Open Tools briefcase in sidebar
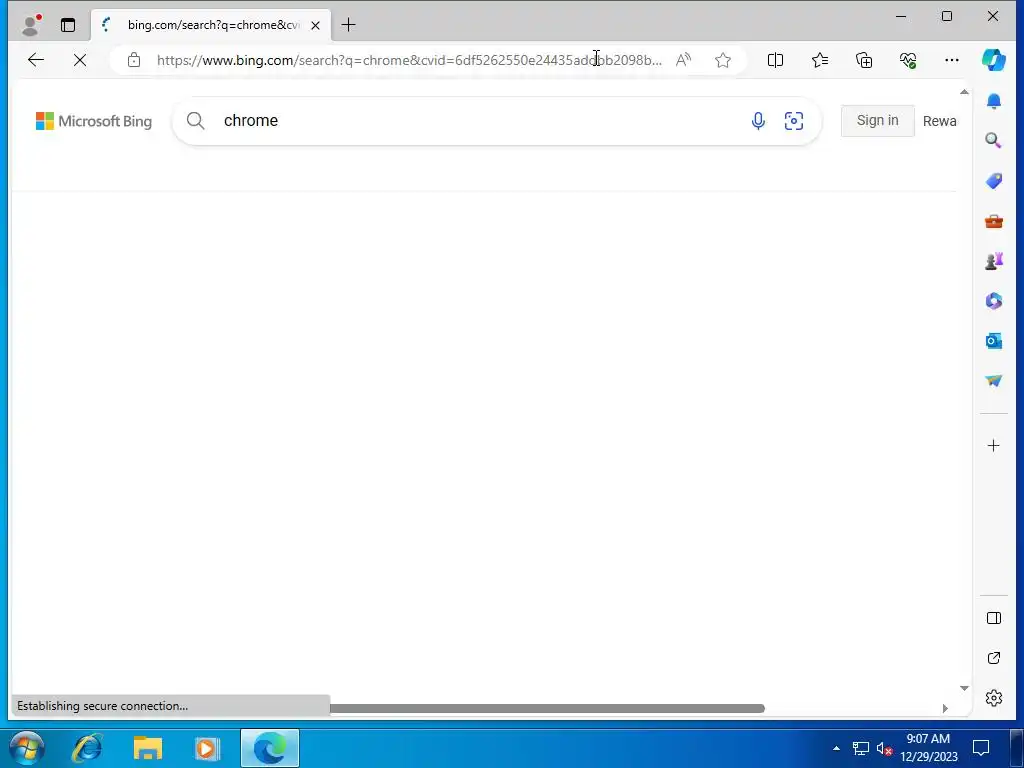1024x768 pixels. 993,221
